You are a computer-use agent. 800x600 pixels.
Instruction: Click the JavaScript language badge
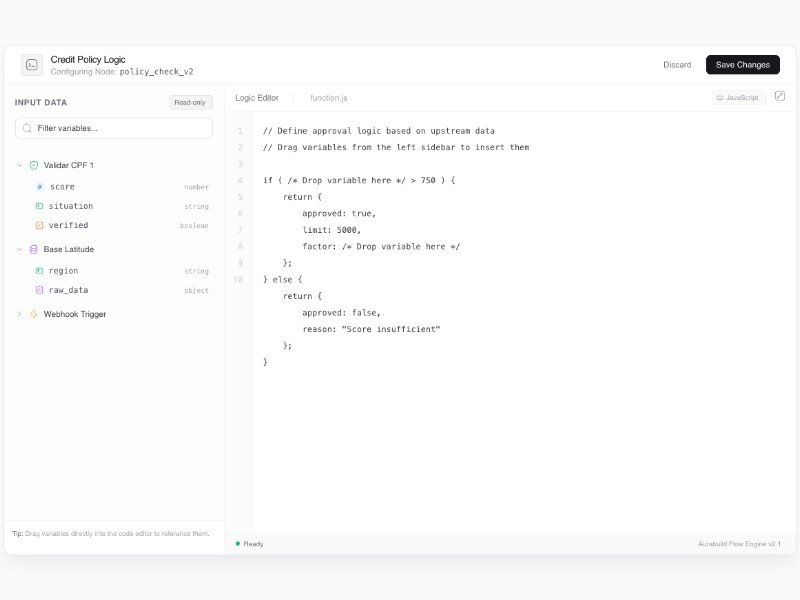coord(738,98)
